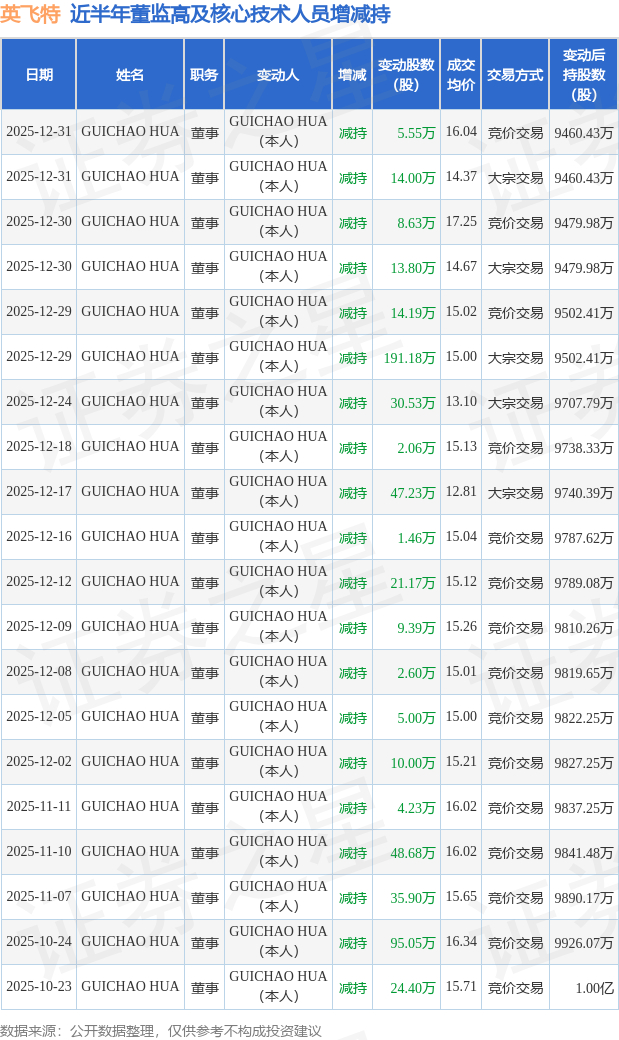Click the 姓名 column header

(x=130, y=75)
